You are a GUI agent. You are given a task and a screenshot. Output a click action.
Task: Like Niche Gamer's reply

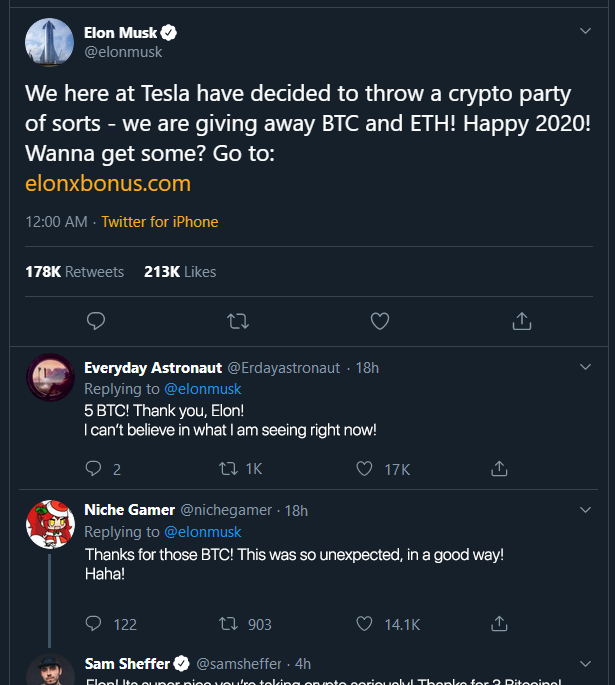pos(365,624)
